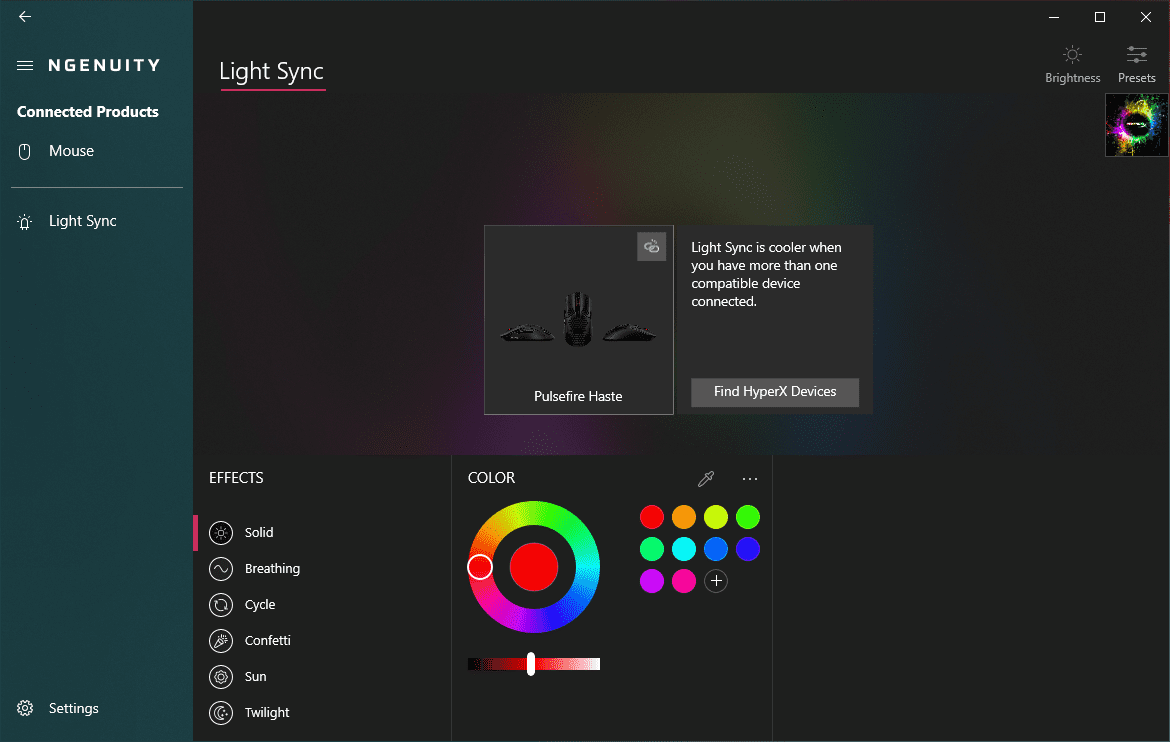The height and width of the screenshot is (742, 1170).
Task: Select the cyan color swatch
Action: click(683, 549)
